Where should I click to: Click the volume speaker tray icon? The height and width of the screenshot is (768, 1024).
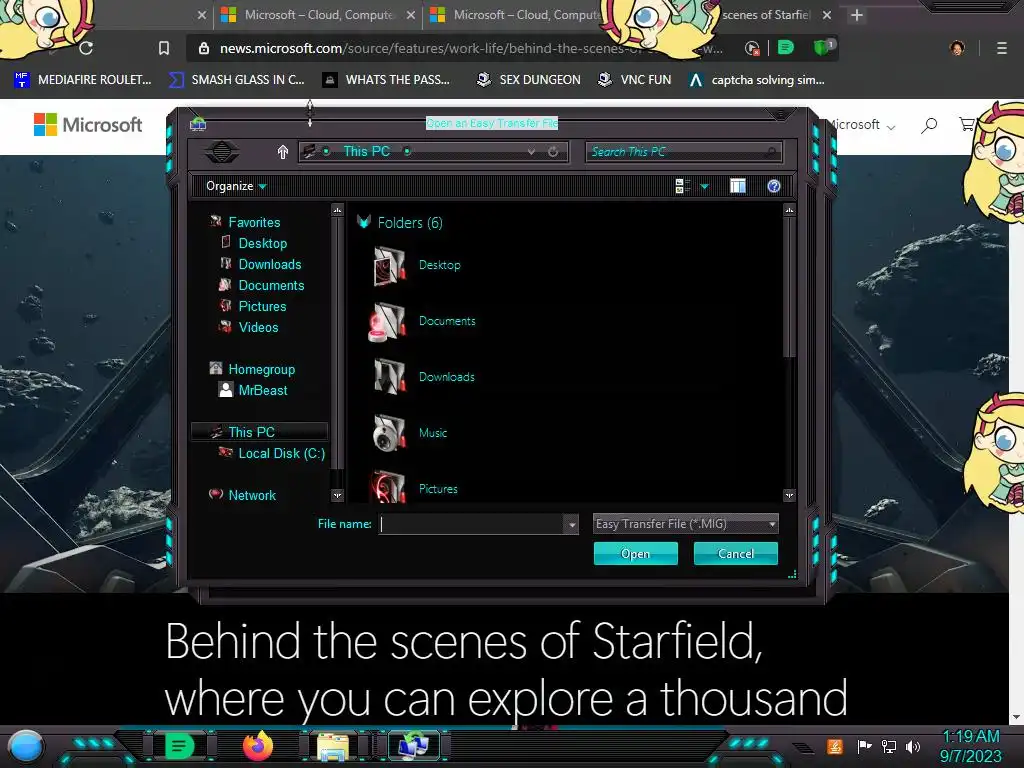coord(913,746)
